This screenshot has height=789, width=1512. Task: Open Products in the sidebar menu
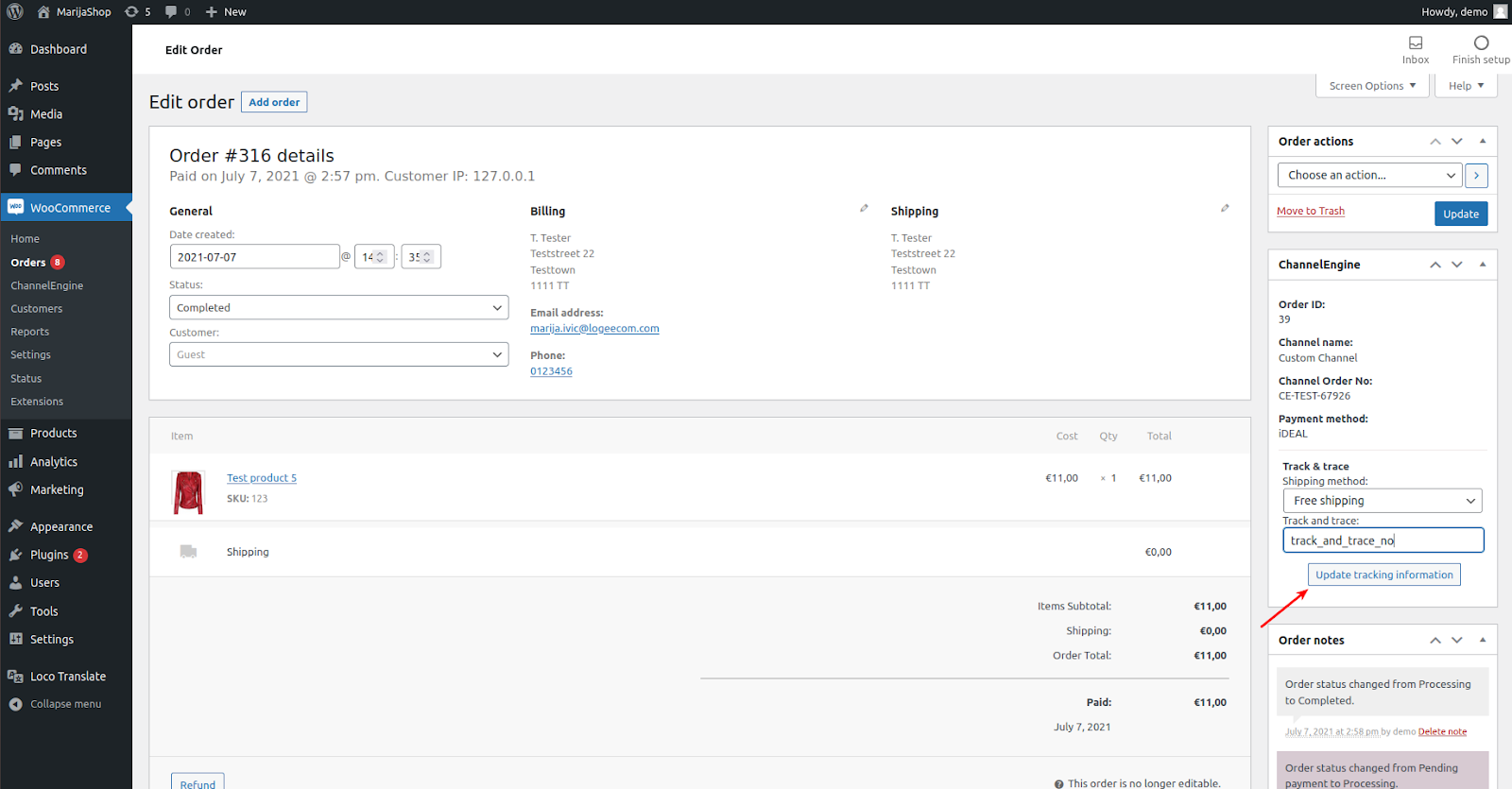click(54, 434)
